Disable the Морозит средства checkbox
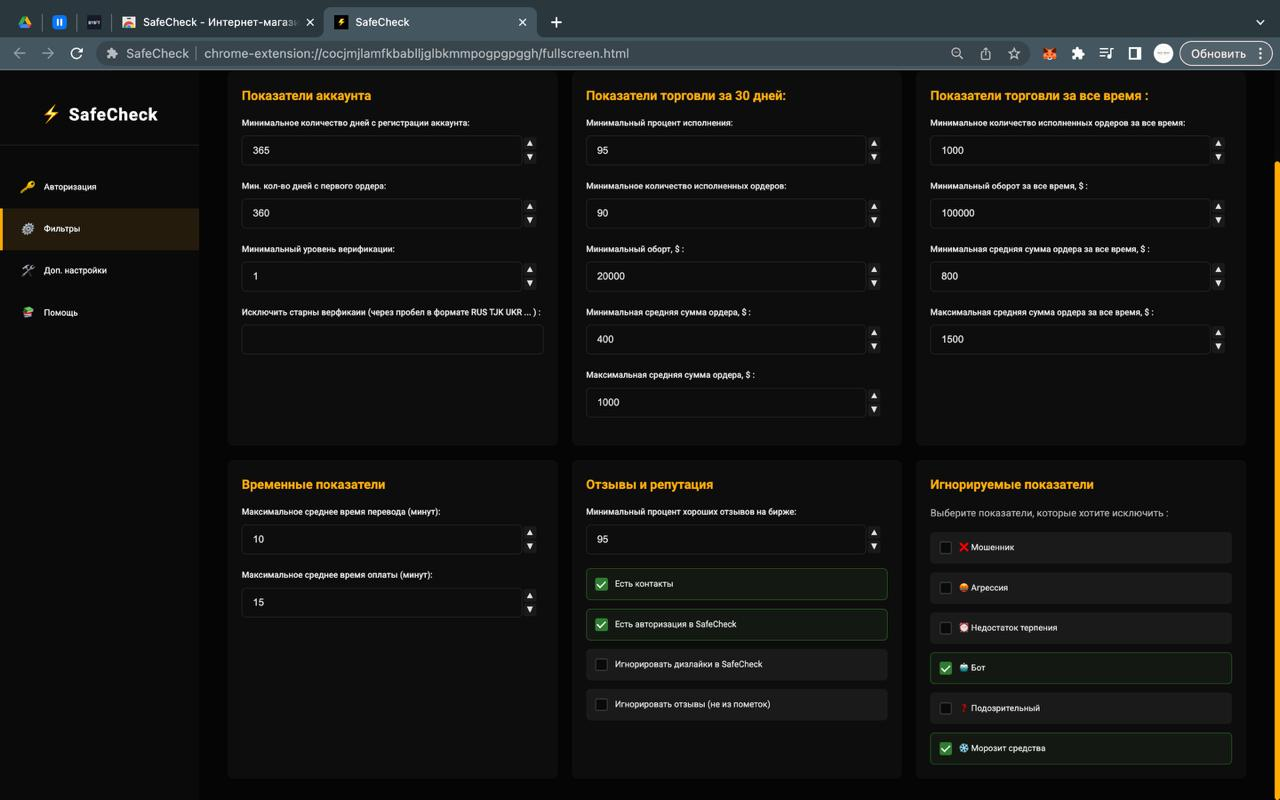Viewport: 1280px width, 800px height. pos(945,748)
